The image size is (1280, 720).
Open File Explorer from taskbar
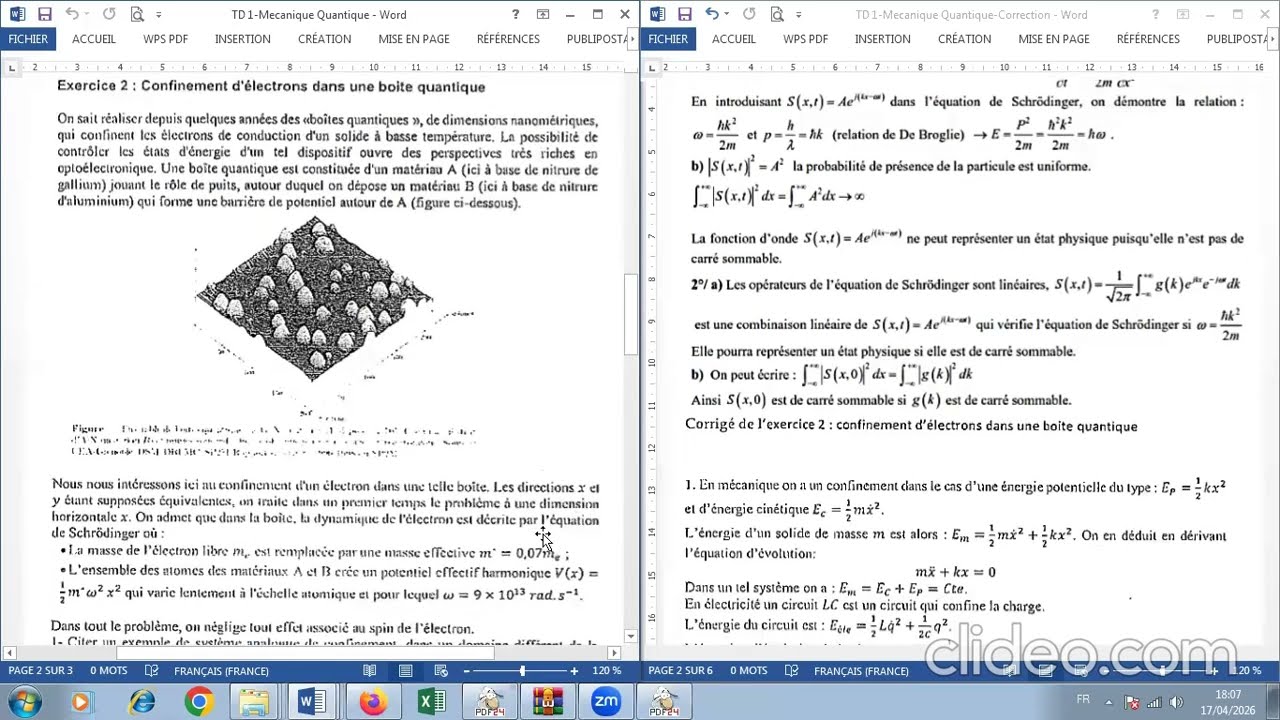[255, 702]
